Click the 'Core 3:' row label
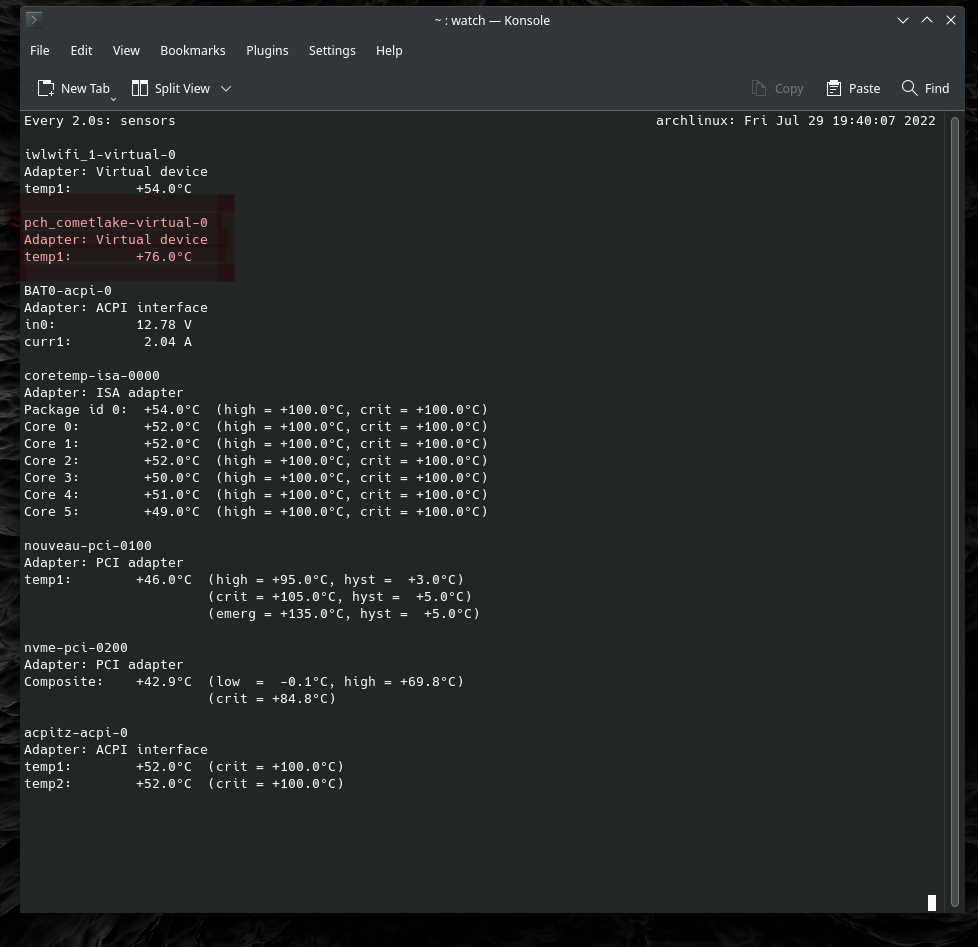Image resolution: width=978 pixels, height=947 pixels. 52,477
